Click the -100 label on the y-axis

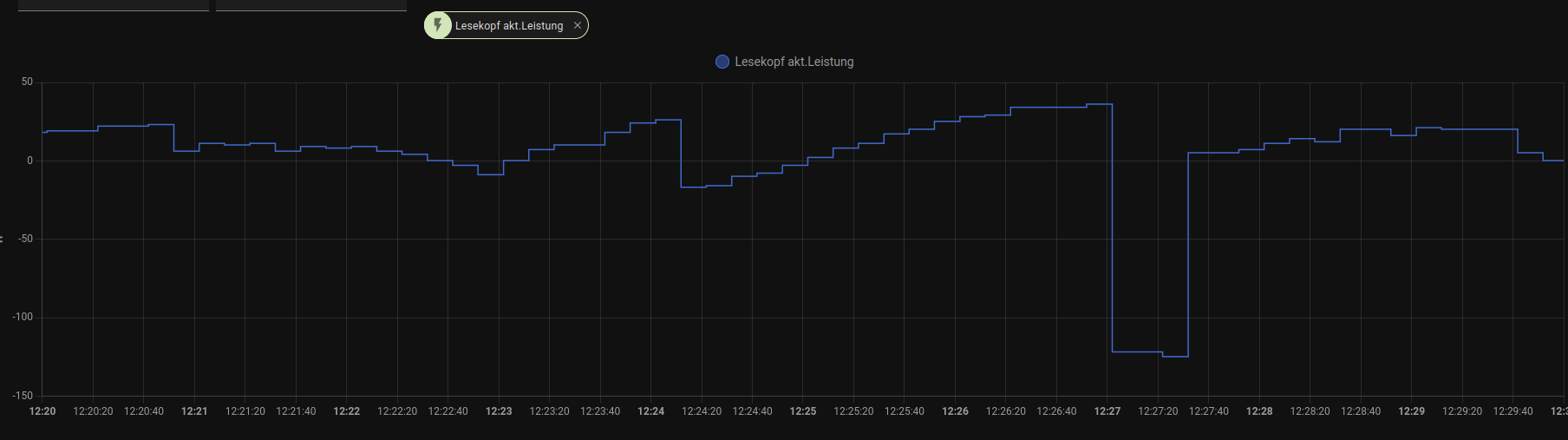[x=23, y=317]
